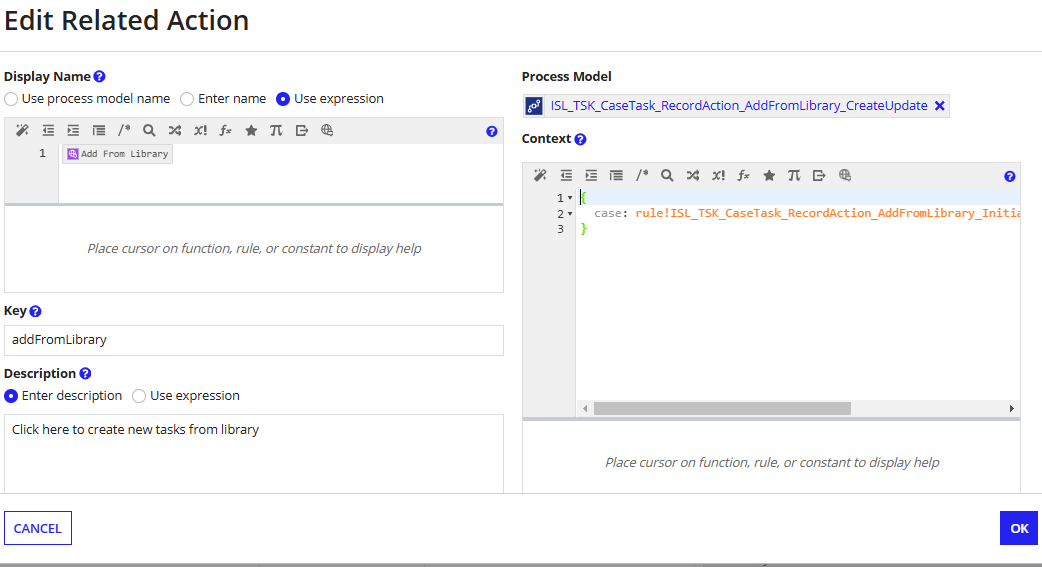Click the star icon in Context editor
The height and width of the screenshot is (567, 1042).
coord(769,175)
